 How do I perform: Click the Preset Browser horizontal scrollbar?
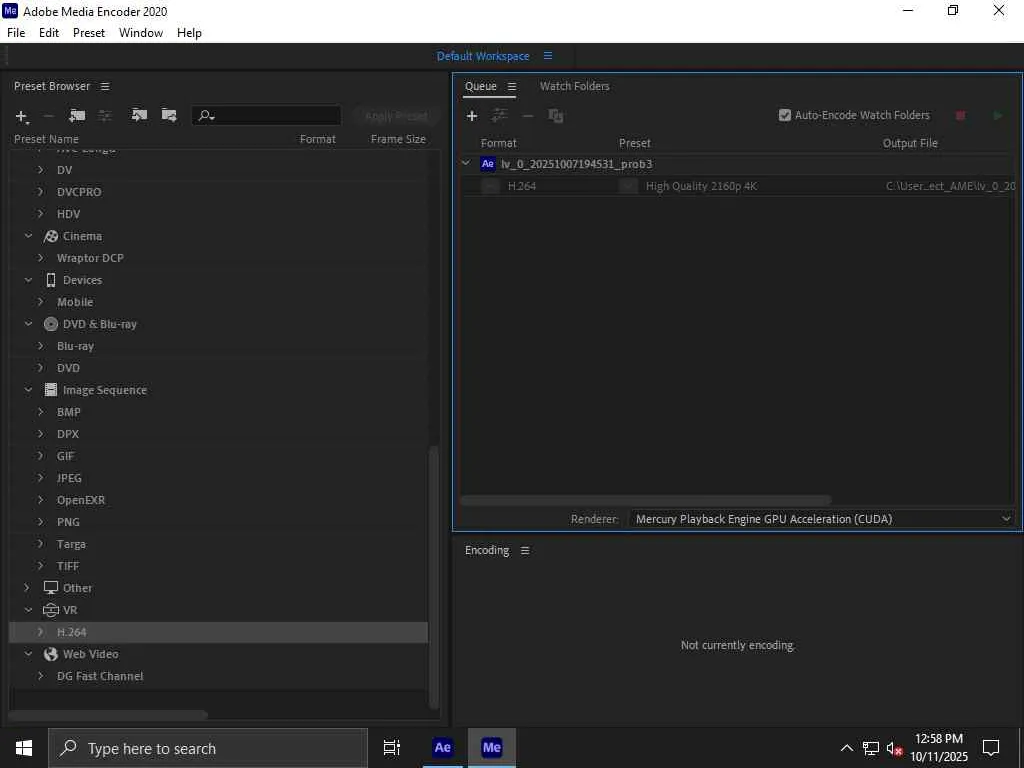click(x=108, y=714)
